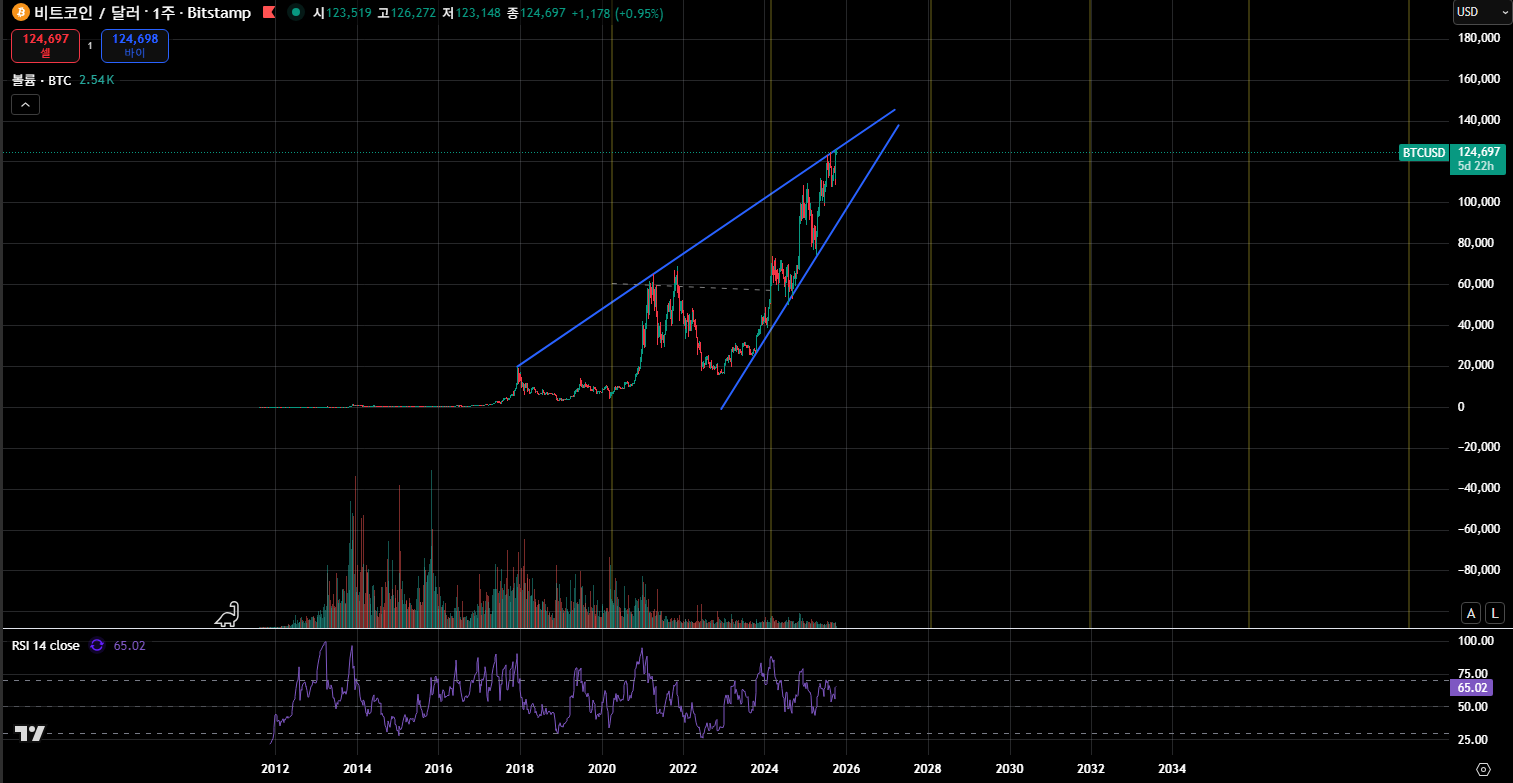
Task: Click the volume value 2.54K
Action: [97, 80]
